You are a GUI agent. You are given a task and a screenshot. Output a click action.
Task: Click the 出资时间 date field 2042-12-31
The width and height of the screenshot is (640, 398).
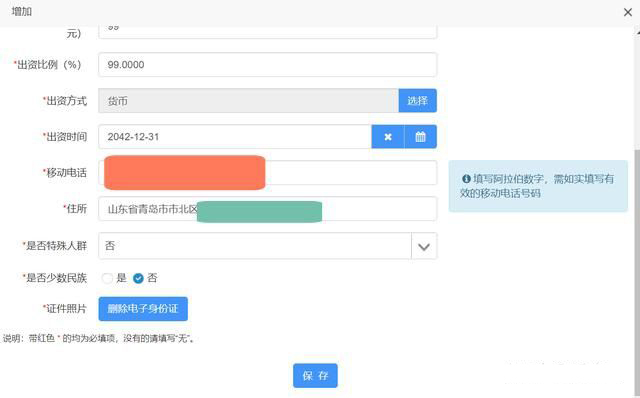tap(235, 137)
